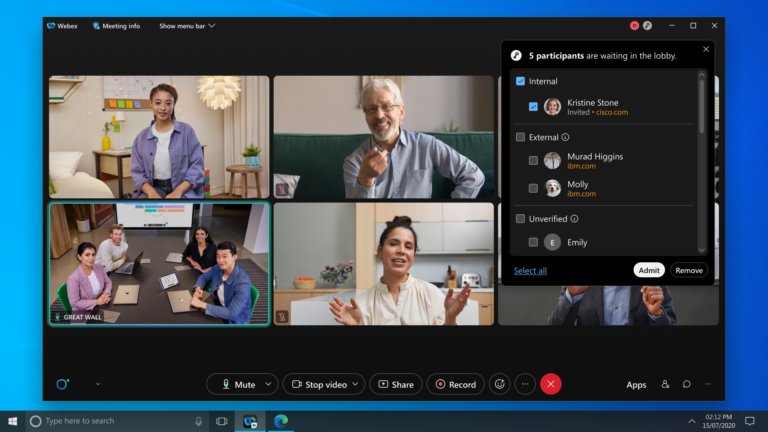
Task: Expand the Stop video options arrow
Action: [x=357, y=384]
